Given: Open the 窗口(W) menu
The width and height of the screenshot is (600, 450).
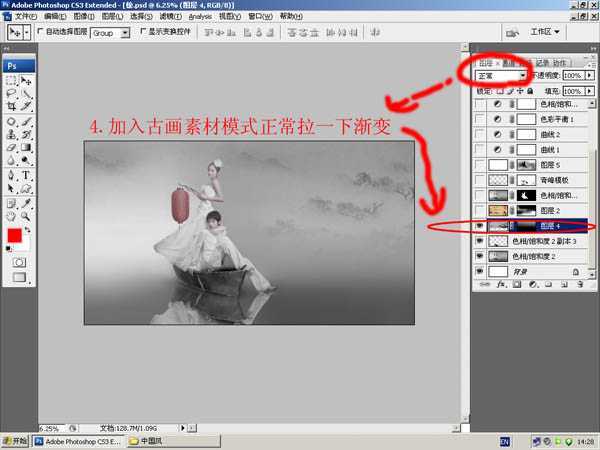Looking at the screenshot, I should click(260, 16).
